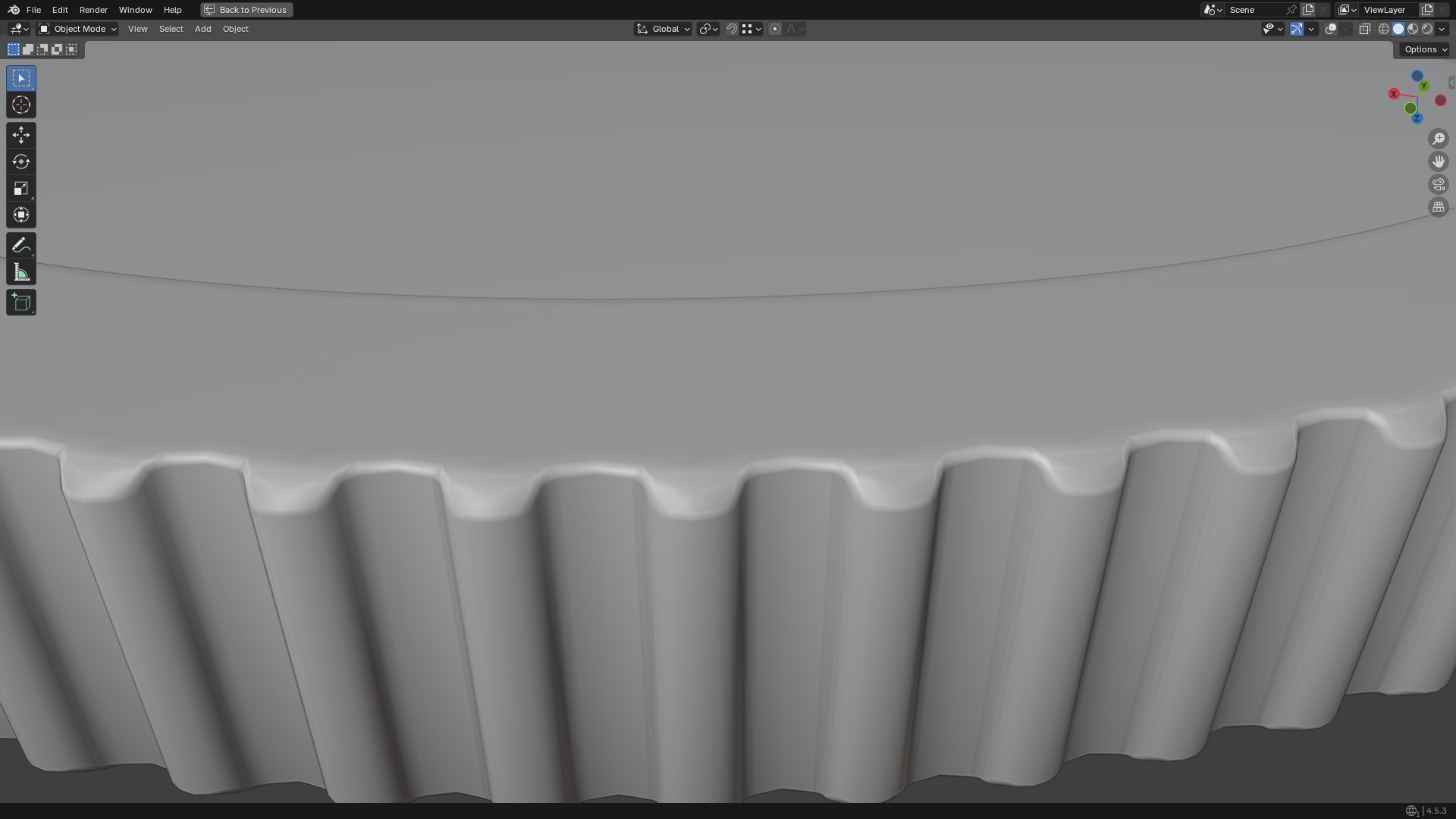Activate the 3D Cursor tool
Screen dimensions: 1456x819
(21, 105)
